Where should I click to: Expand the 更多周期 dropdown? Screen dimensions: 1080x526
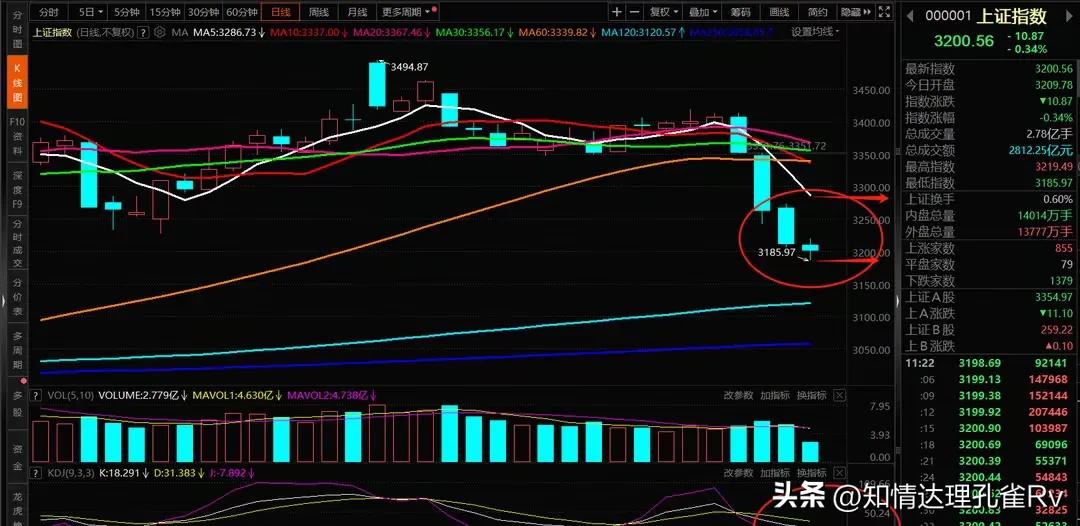tap(408, 12)
